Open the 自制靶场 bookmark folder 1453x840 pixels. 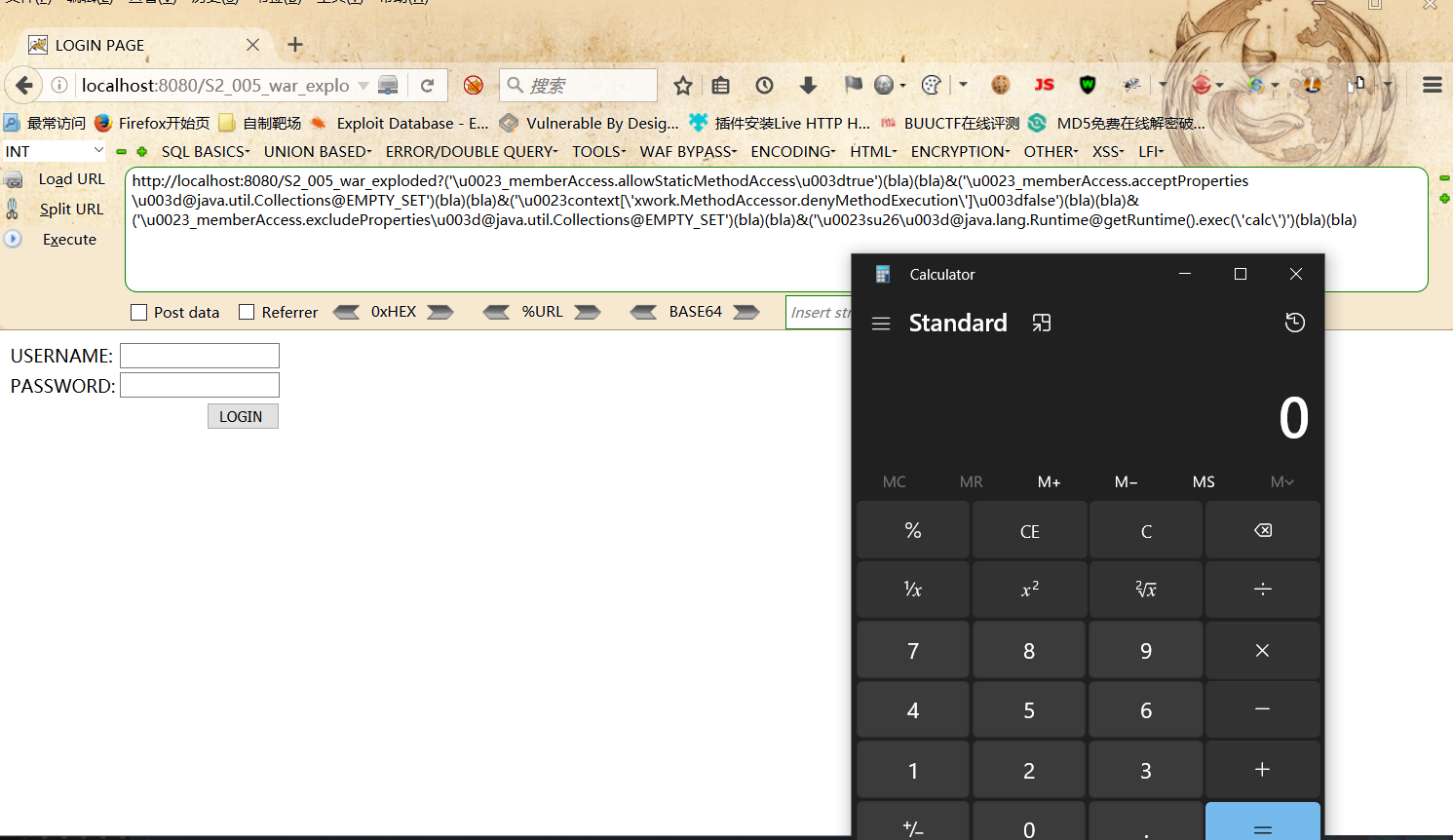click(261, 123)
